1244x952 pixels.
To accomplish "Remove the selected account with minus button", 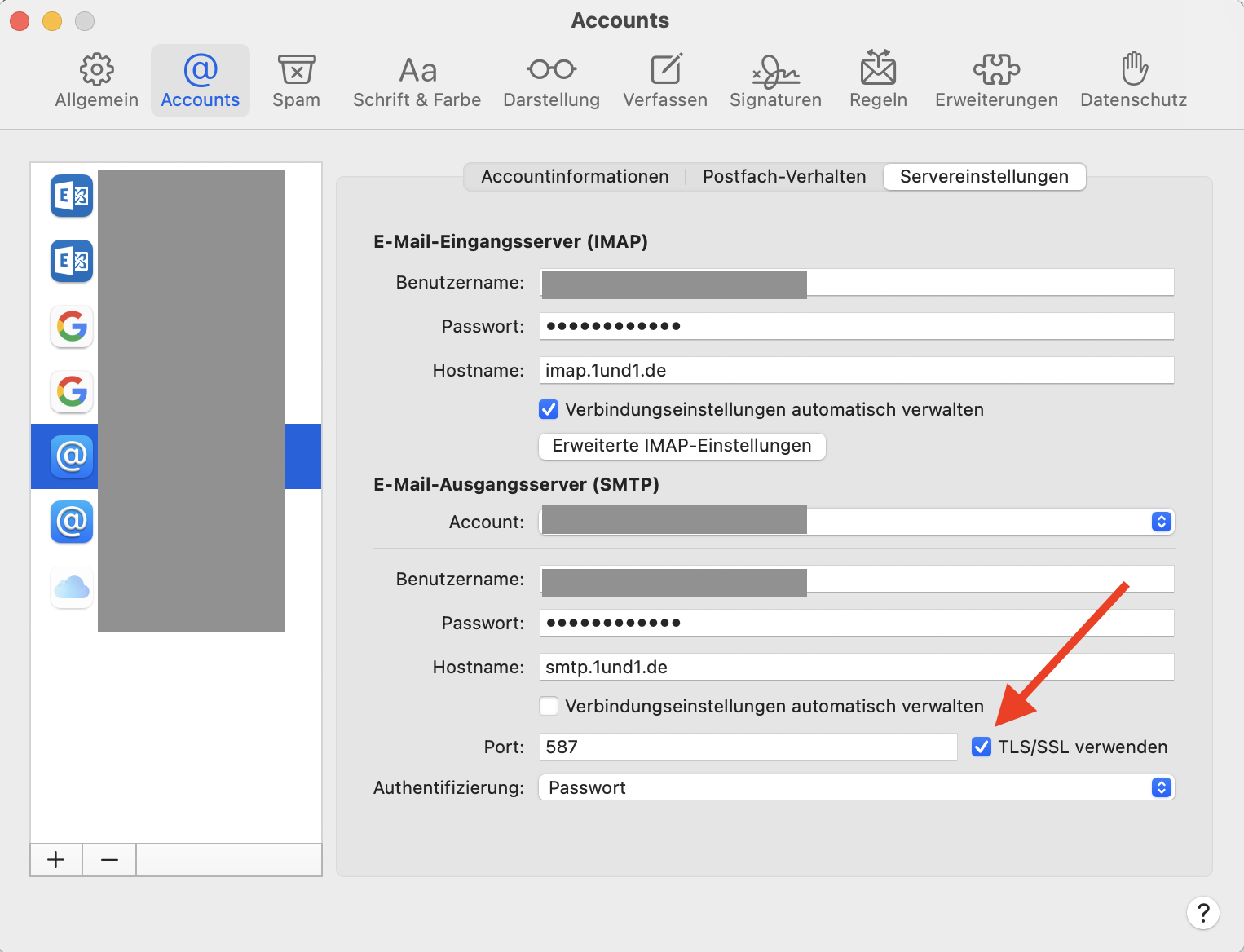I will (x=109, y=860).
